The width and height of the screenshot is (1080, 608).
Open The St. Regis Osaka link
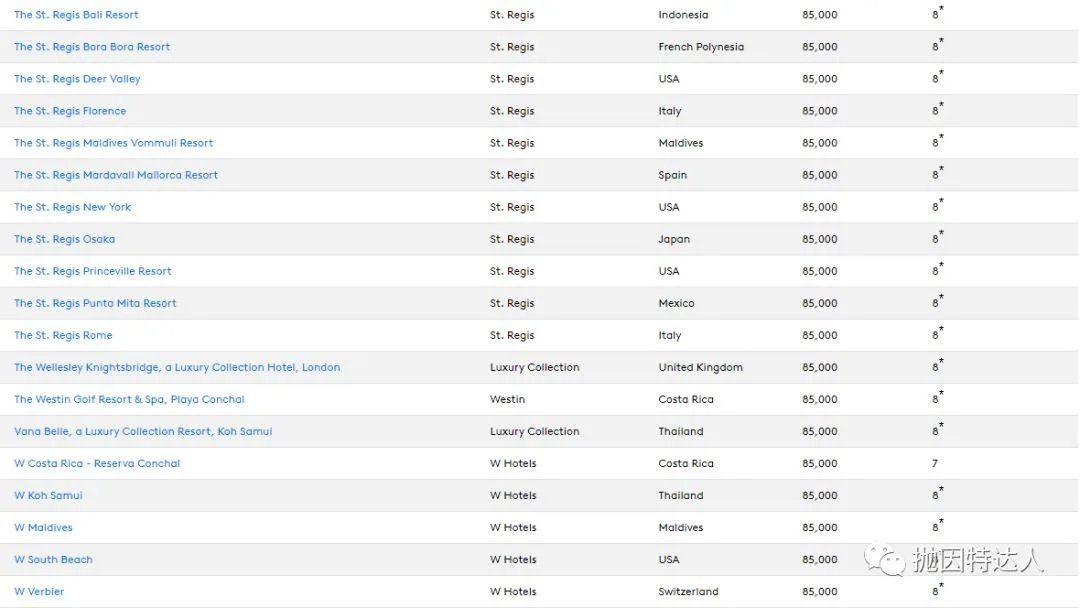click(x=65, y=239)
